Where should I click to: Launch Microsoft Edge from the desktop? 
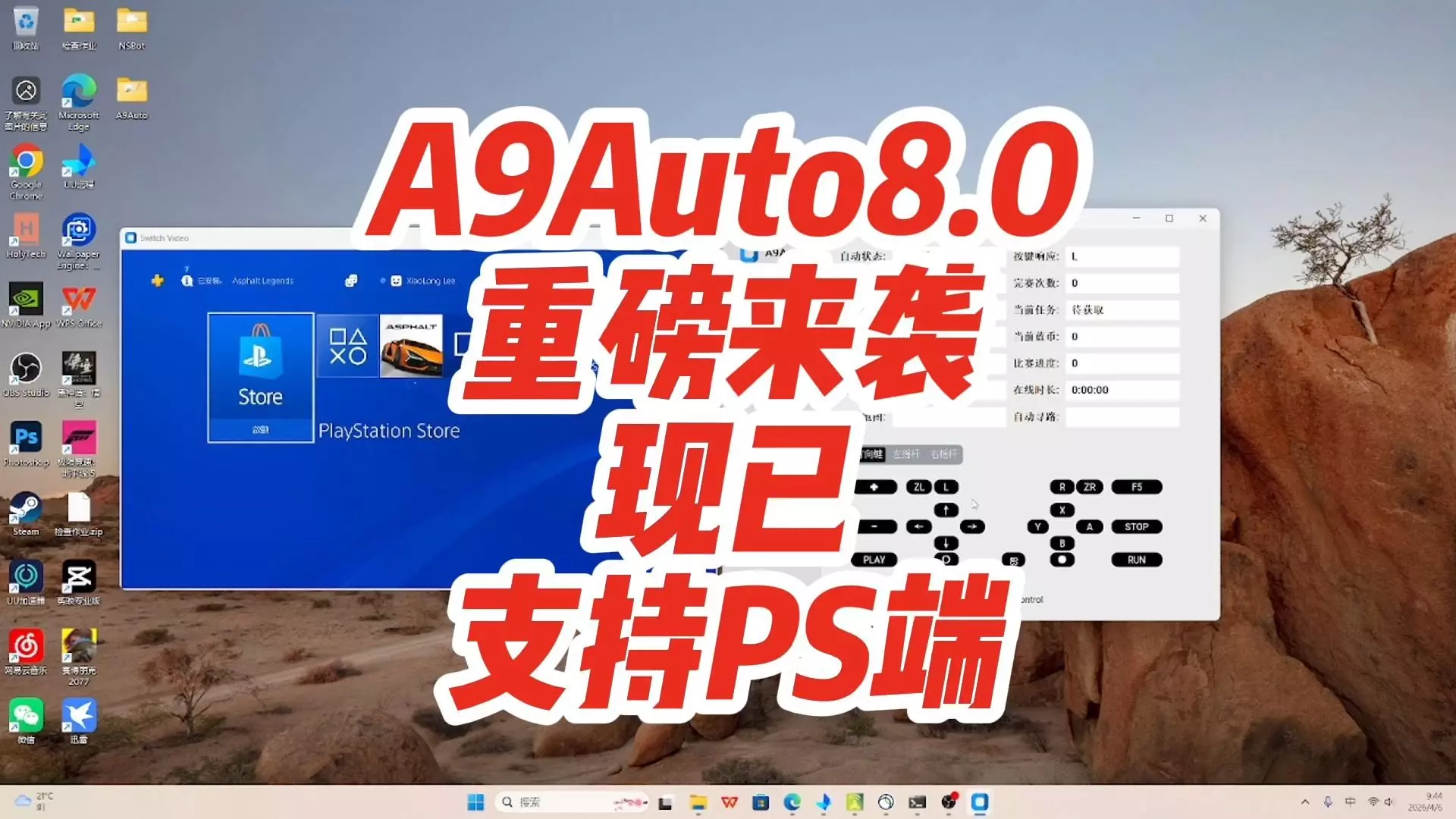[79, 102]
